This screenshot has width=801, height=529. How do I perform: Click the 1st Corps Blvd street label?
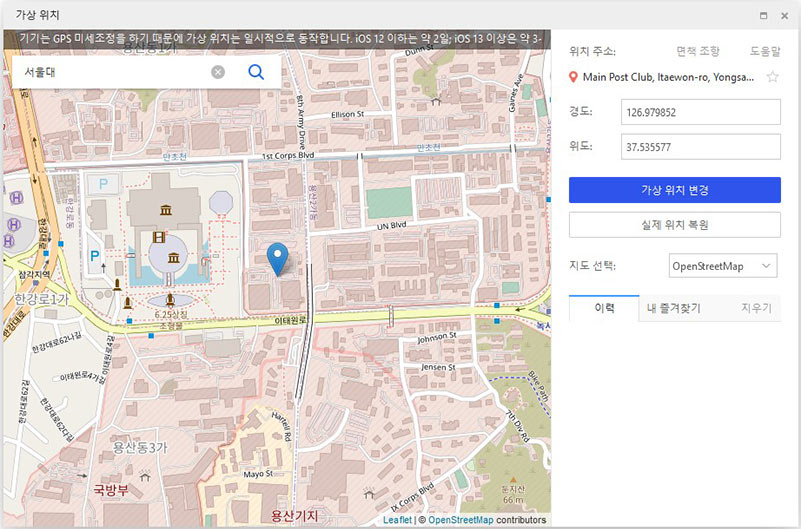tap(288, 156)
